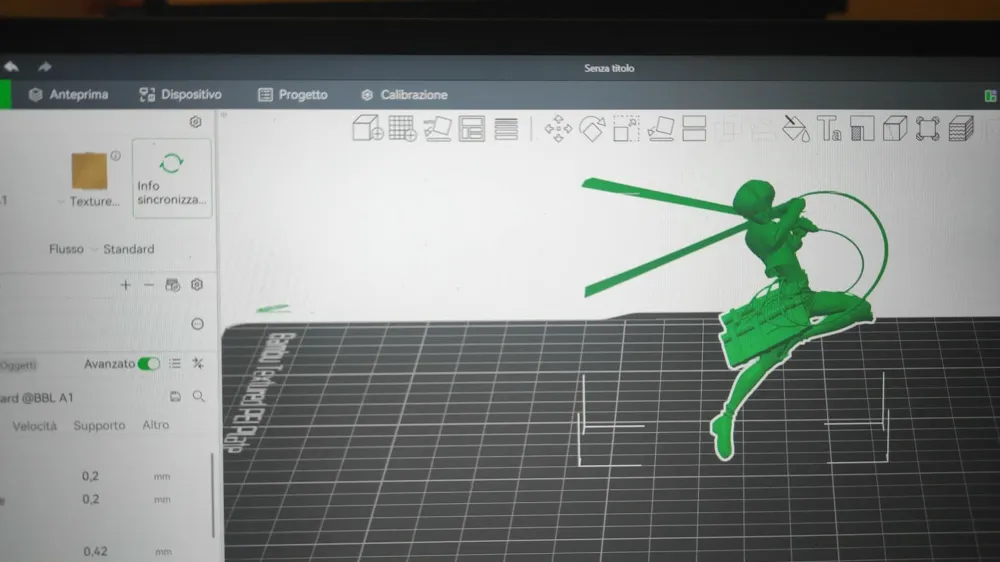The width and height of the screenshot is (1000, 562).
Task: Toggle the Avanzato switch
Action: [x=149, y=364]
